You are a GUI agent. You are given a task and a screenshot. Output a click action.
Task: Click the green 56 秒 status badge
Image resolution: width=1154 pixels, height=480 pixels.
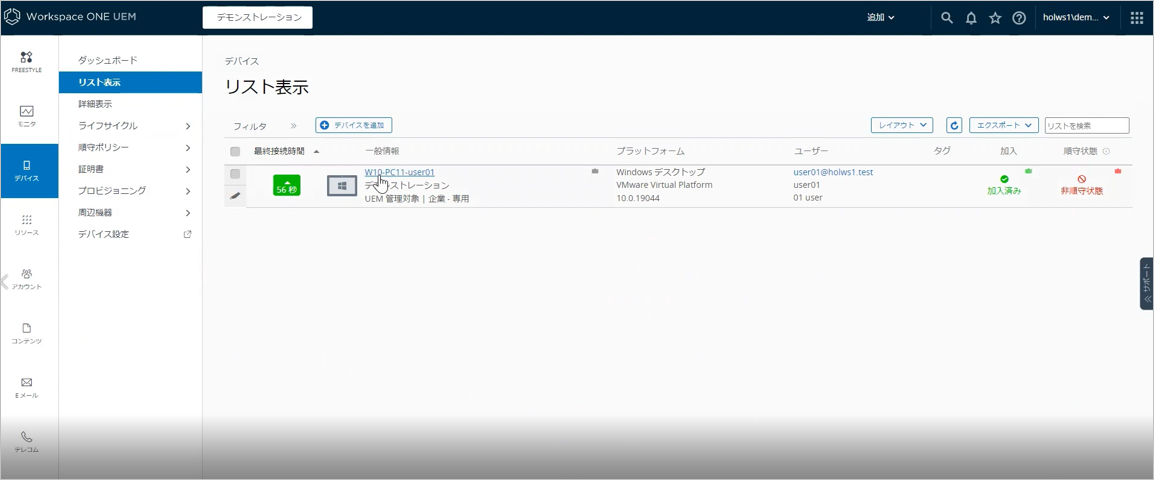287,186
